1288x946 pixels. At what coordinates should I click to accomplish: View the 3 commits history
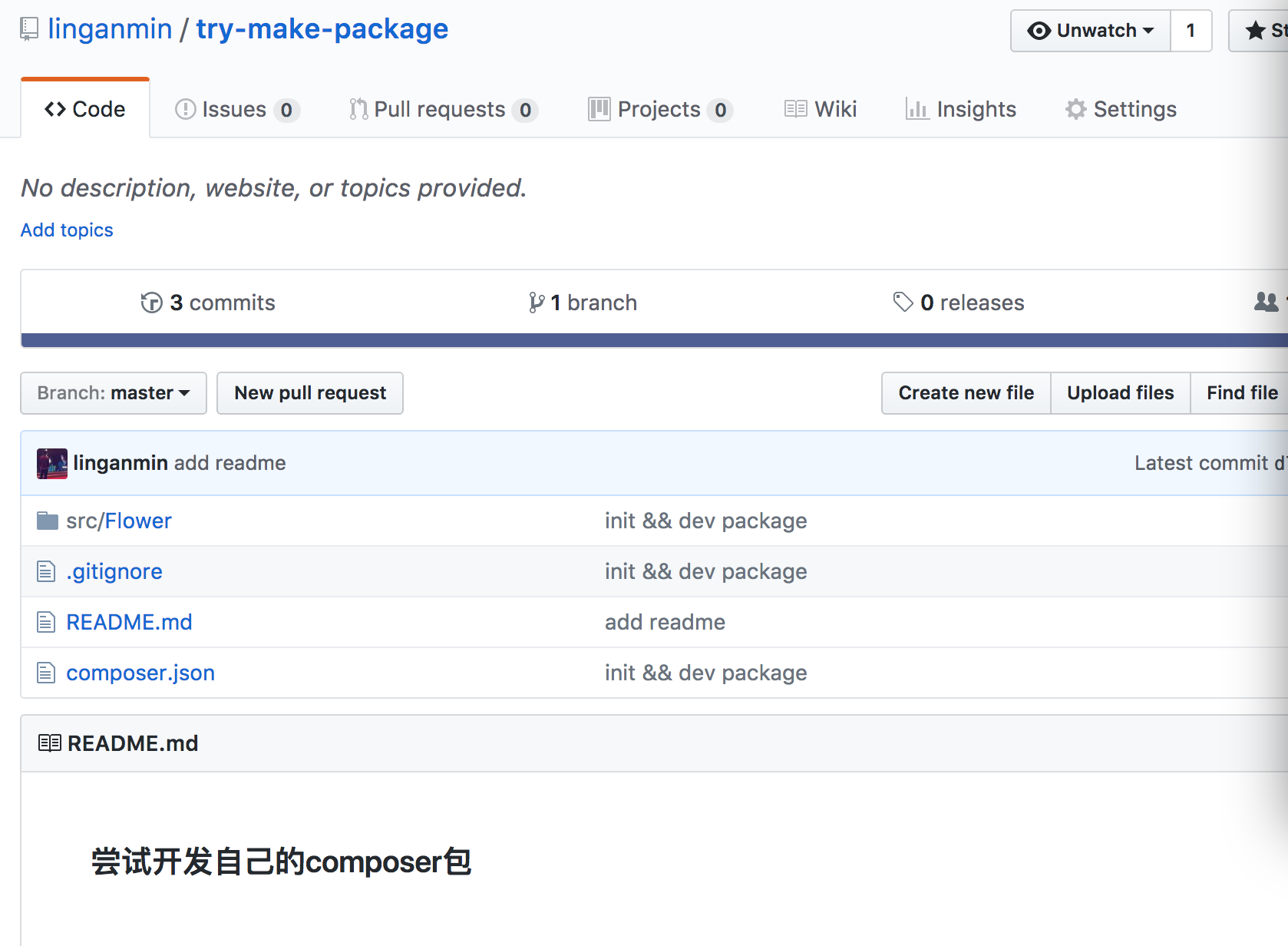(x=208, y=303)
